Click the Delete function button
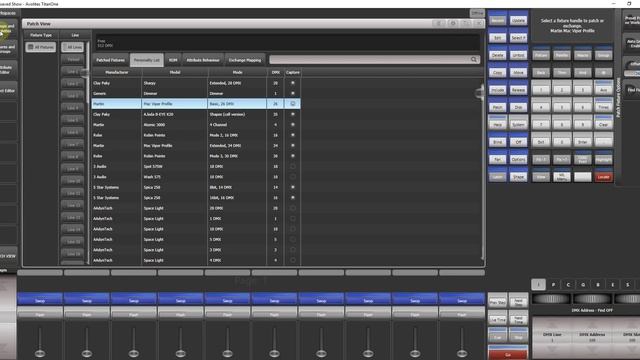This screenshot has height=360, width=640. pos(498,55)
